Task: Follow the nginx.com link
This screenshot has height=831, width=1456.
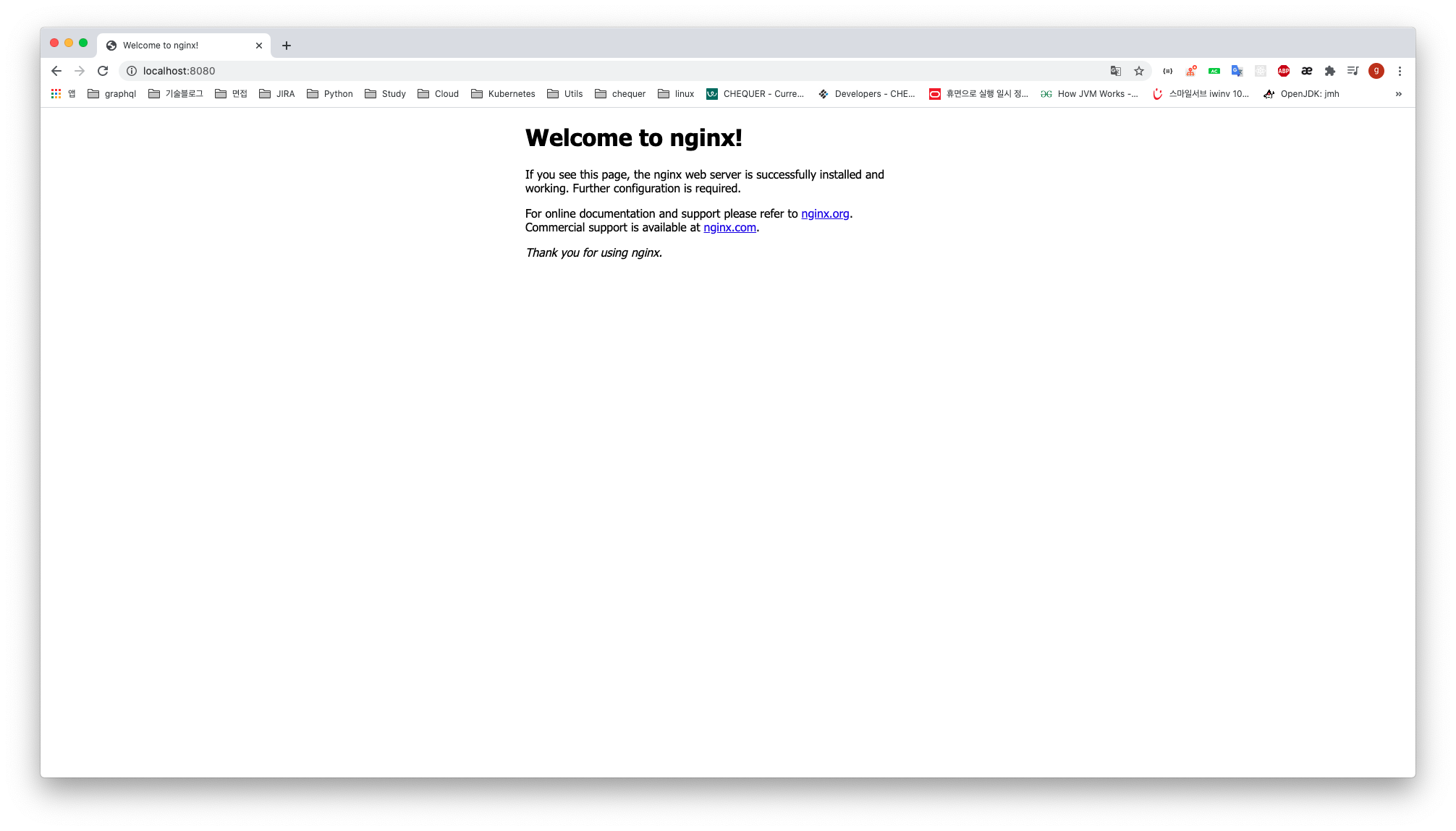Action: click(x=729, y=228)
